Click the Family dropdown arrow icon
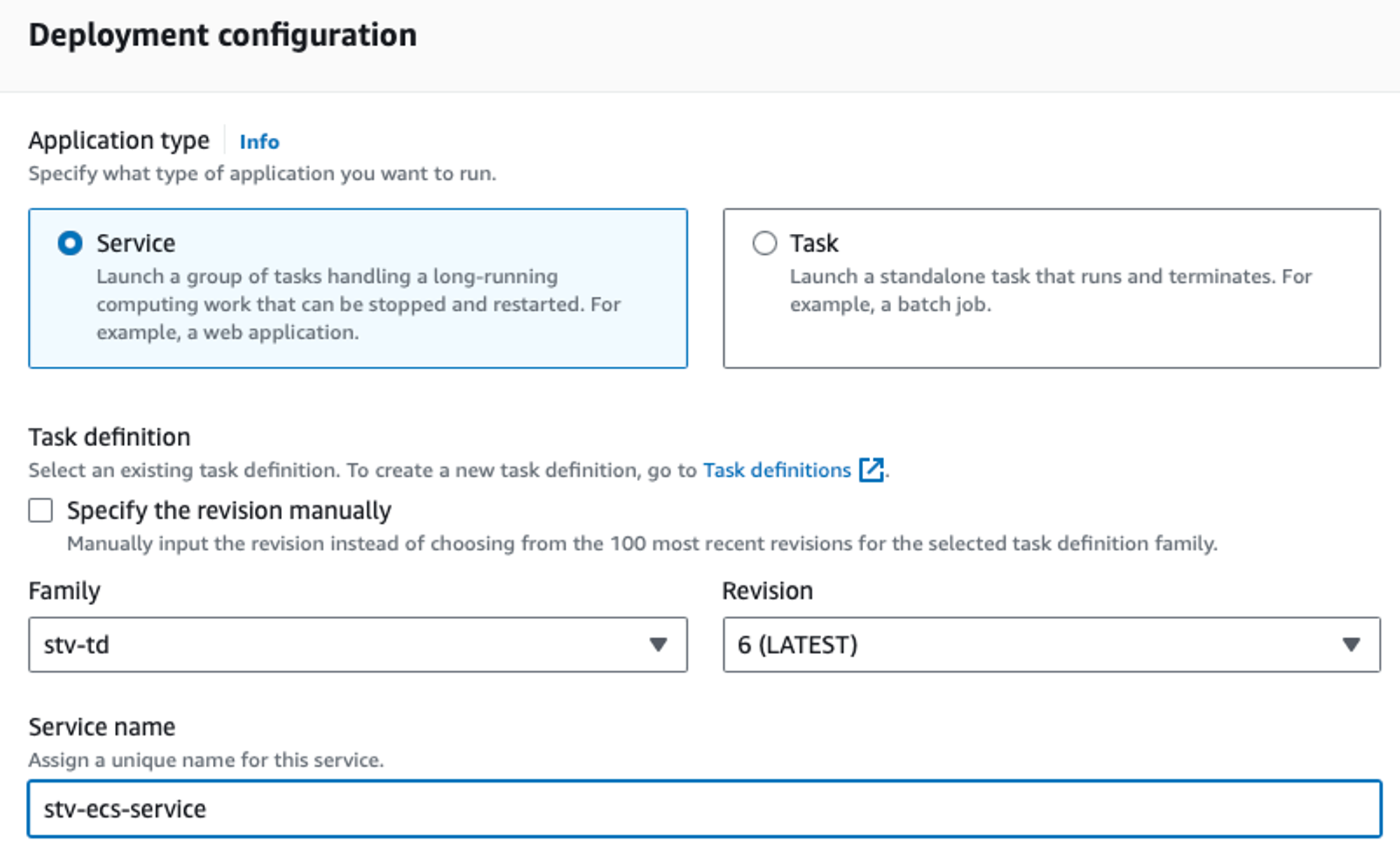The height and width of the screenshot is (864, 1400). pos(657,644)
